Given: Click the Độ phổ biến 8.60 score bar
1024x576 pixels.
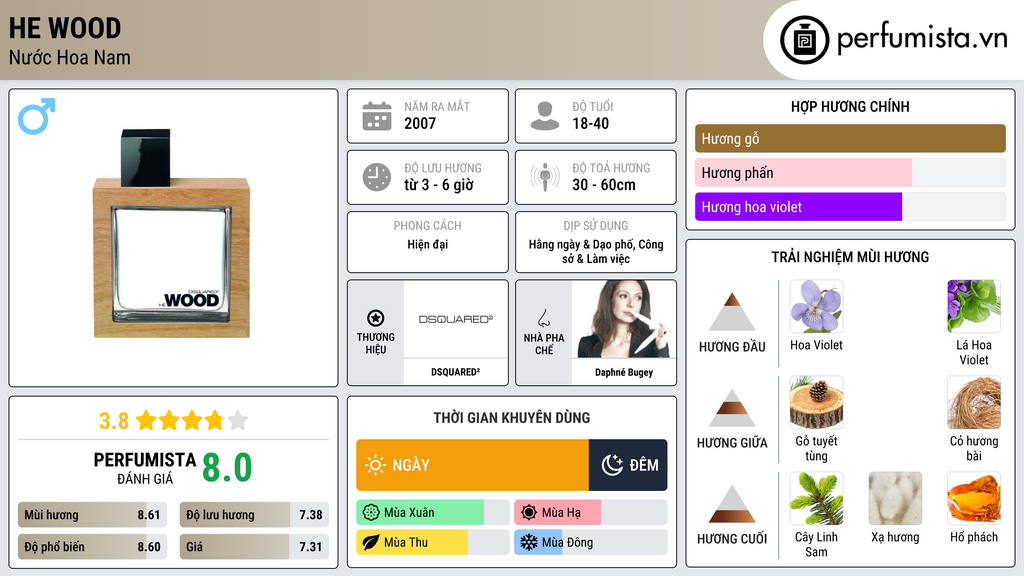Looking at the screenshot, I should tap(92, 547).
